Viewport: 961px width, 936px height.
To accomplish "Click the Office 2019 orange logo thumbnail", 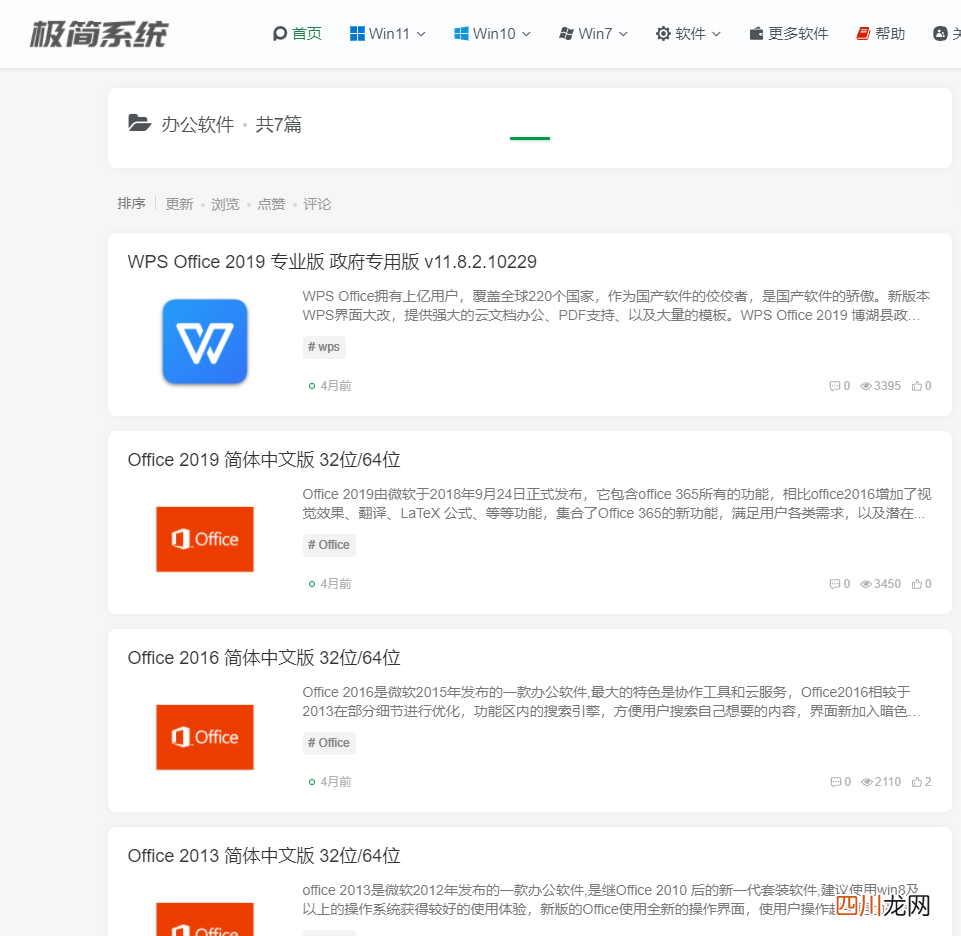I will 205,539.
